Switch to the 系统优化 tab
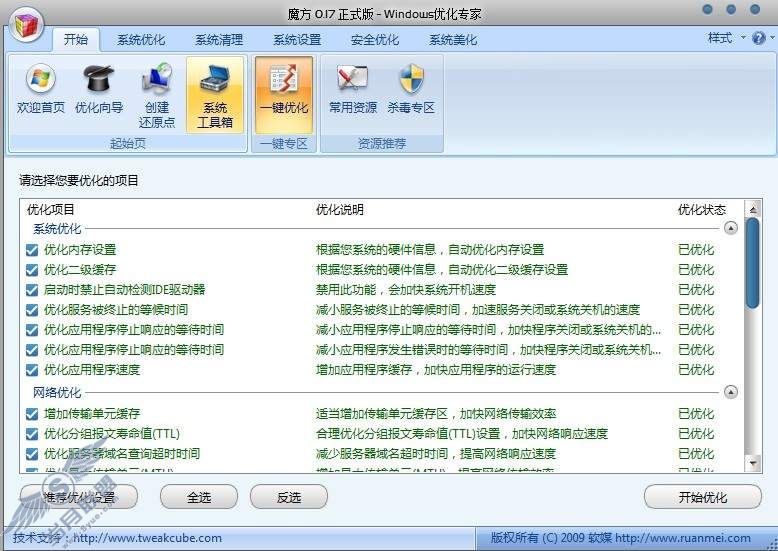The height and width of the screenshot is (551, 778). tap(141, 40)
